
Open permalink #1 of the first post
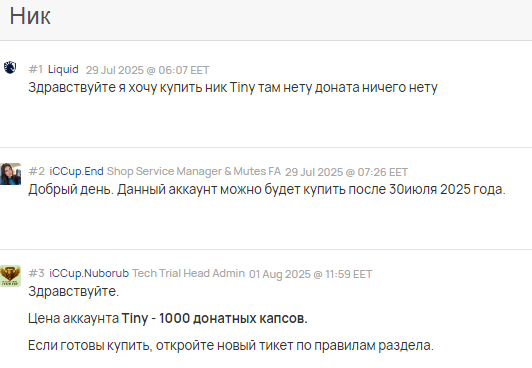(x=36, y=69)
